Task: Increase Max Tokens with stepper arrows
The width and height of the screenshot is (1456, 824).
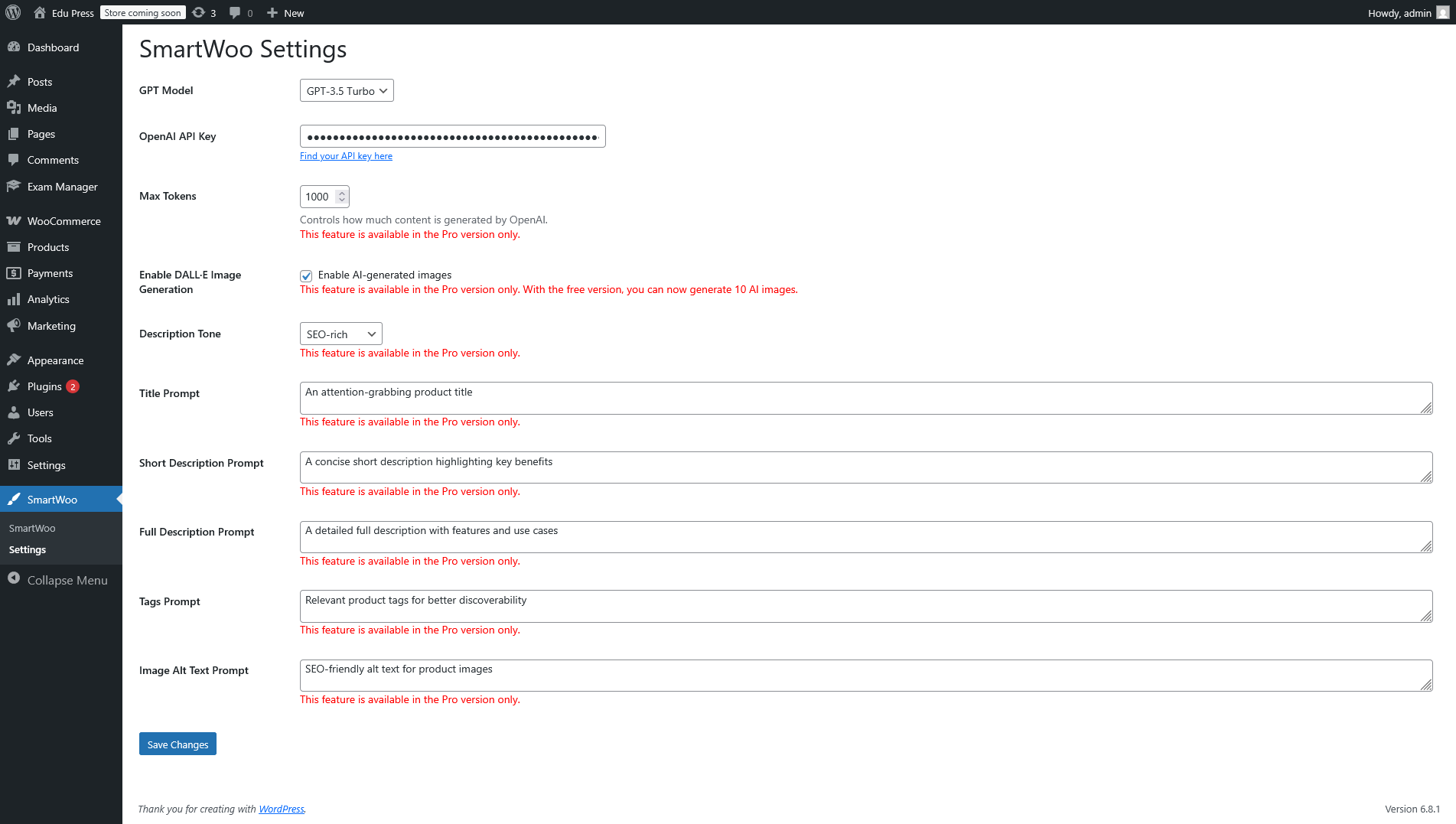Action: pyautogui.click(x=342, y=192)
